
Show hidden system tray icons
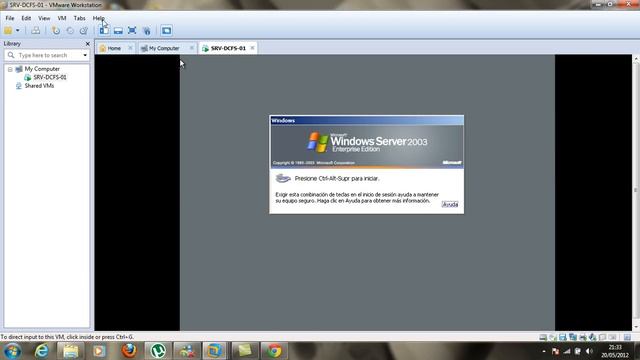pos(544,351)
